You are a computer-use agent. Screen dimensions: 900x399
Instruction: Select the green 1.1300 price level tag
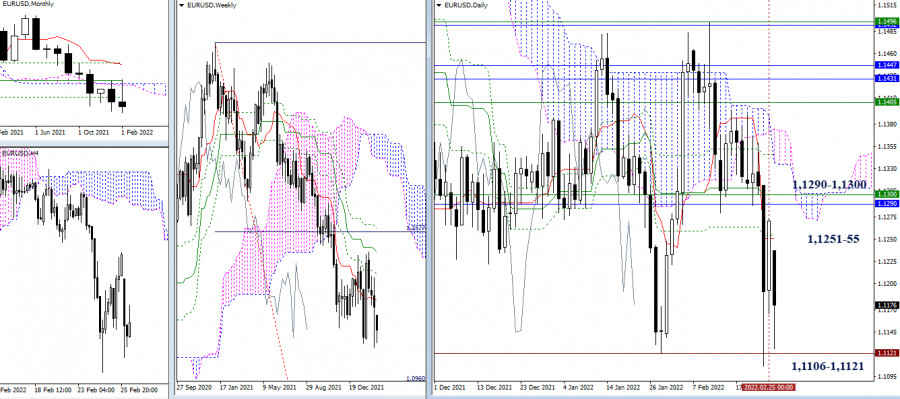[x=886, y=195]
